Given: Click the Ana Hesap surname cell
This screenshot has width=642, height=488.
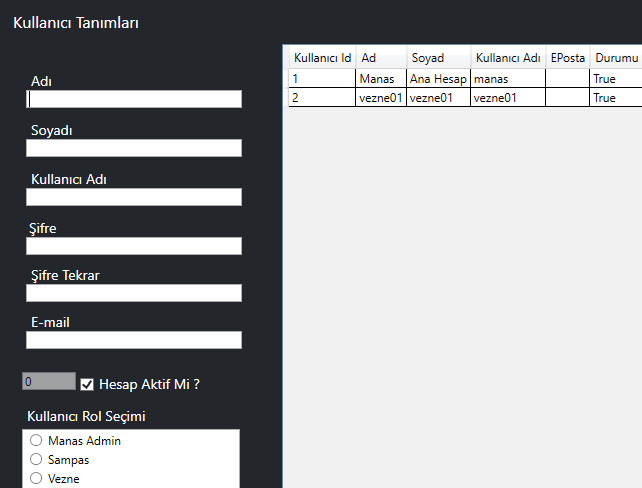Looking at the screenshot, I should [x=438, y=78].
